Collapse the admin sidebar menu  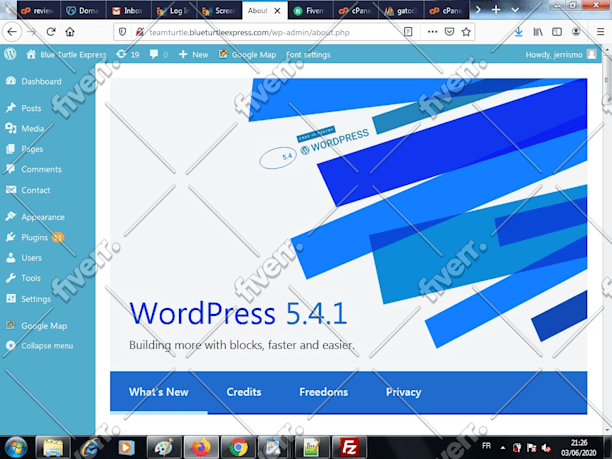pos(47,346)
